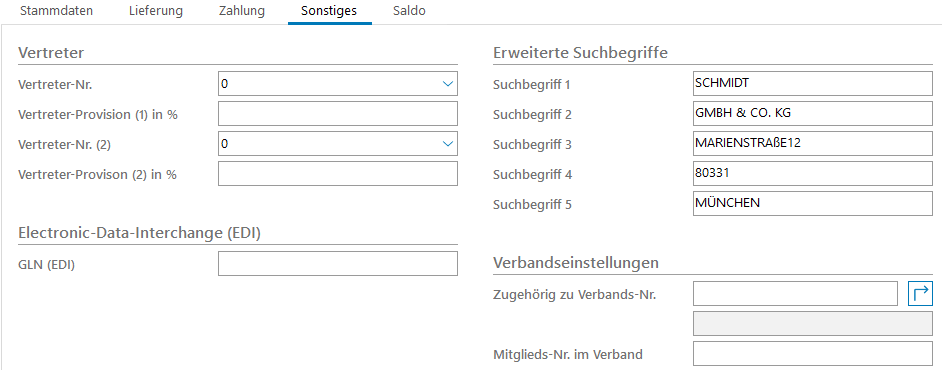Click the greyed-out field below Verbands-Nr.
The width and height of the screenshot is (942, 370).
(x=812, y=324)
